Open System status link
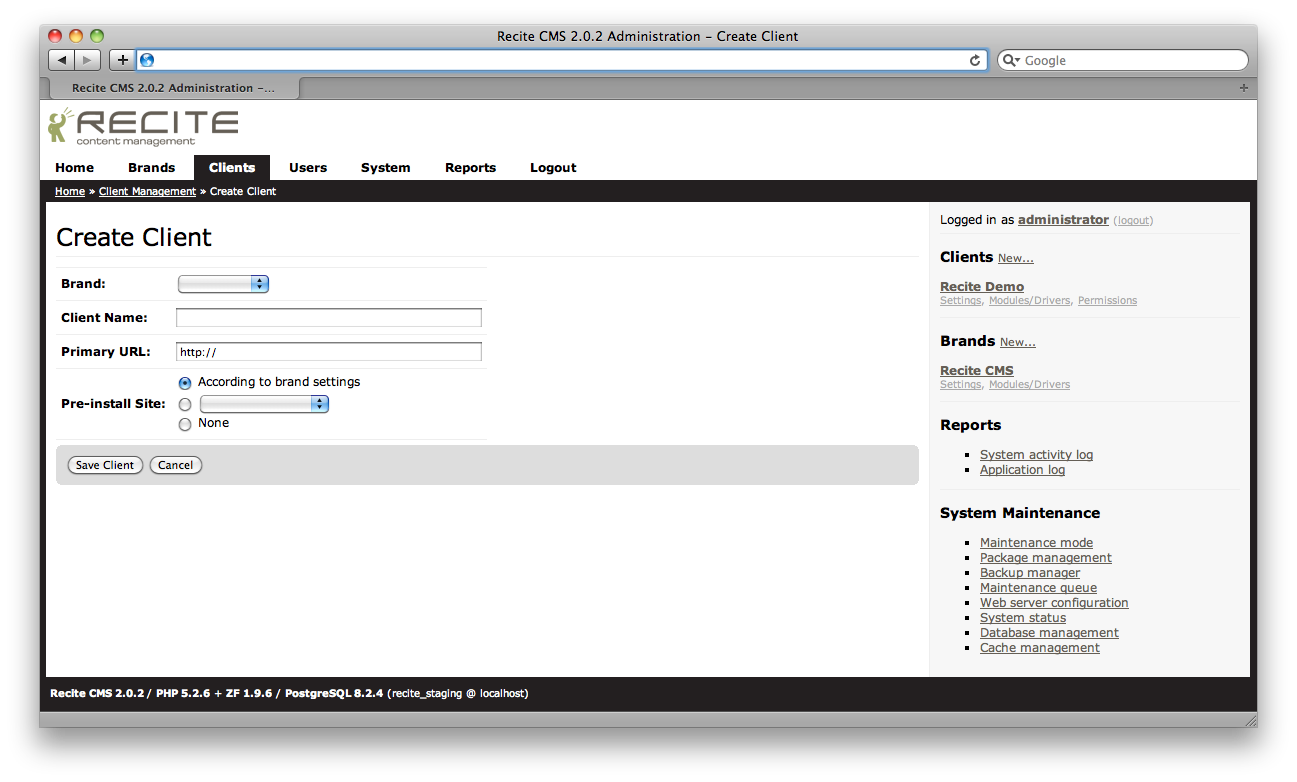 pyautogui.click(x=1023, y=618)
